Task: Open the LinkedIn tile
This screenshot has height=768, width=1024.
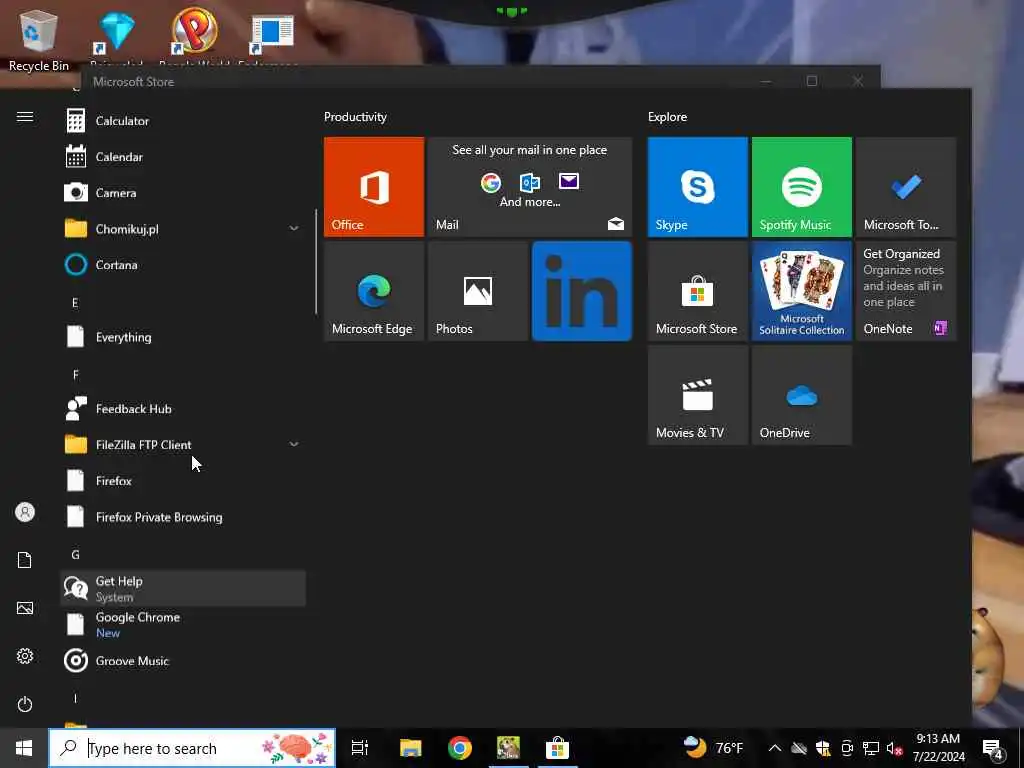Action: pyautogui.click(x=582, y=291)
